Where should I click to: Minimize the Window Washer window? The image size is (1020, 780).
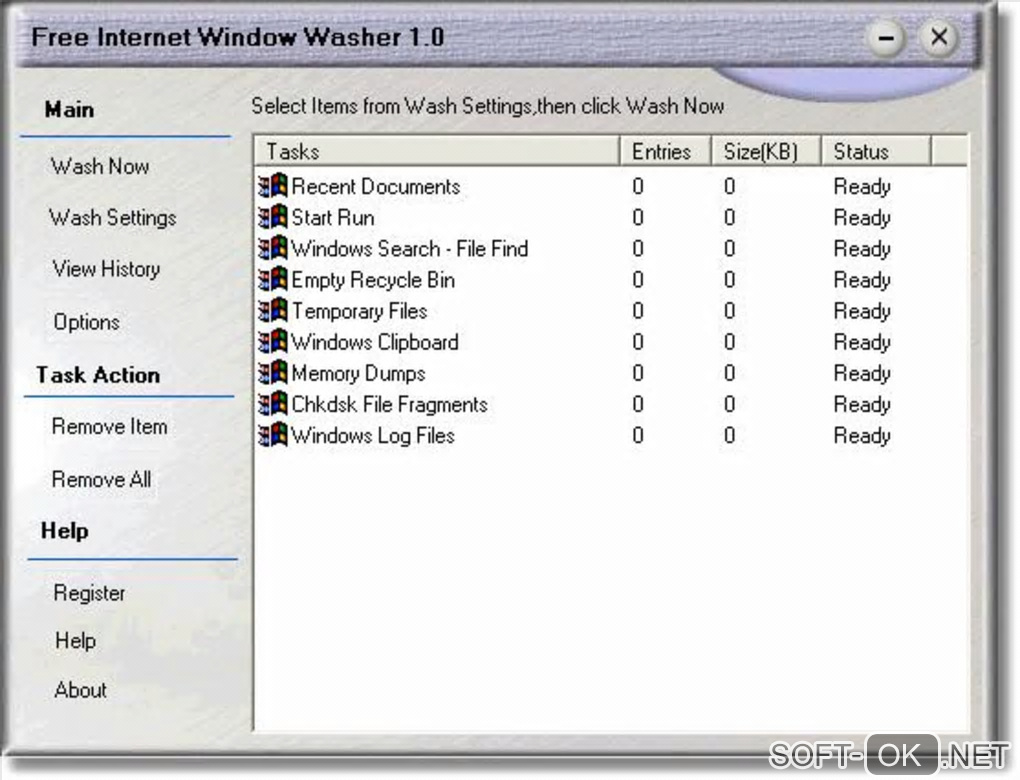(x=887, y=38)
